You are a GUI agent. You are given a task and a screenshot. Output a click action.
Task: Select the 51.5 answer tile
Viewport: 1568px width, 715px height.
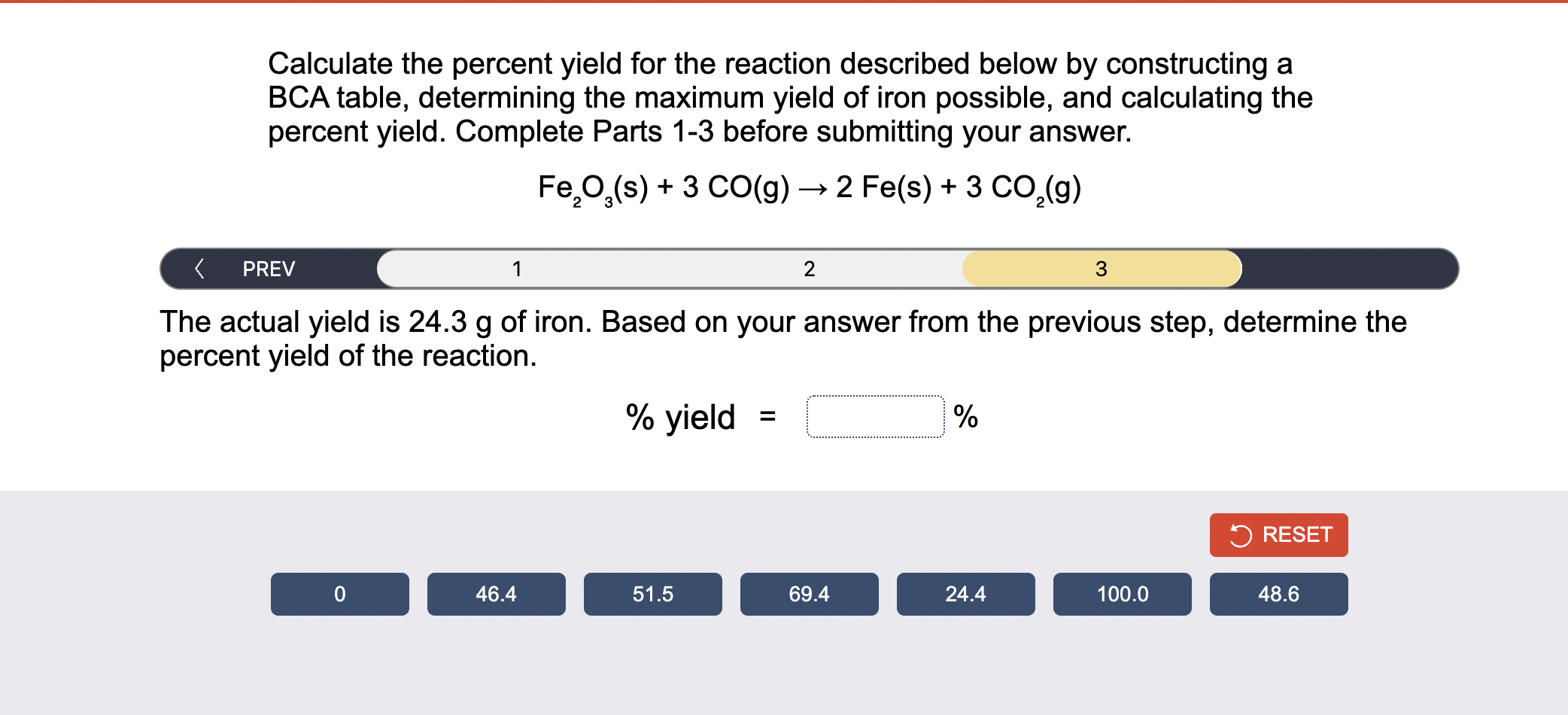click(x=652, y=594)
